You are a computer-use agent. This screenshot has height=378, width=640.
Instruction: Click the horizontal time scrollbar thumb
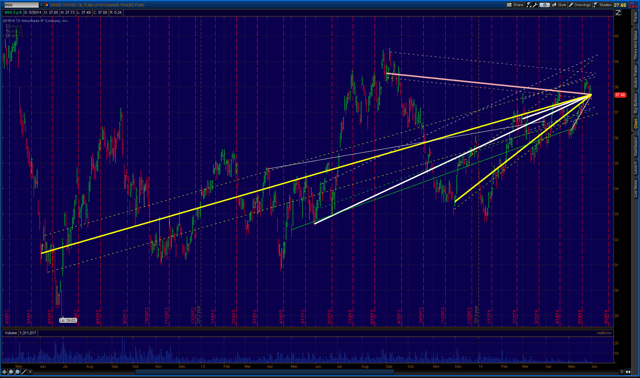pos(264,372)
